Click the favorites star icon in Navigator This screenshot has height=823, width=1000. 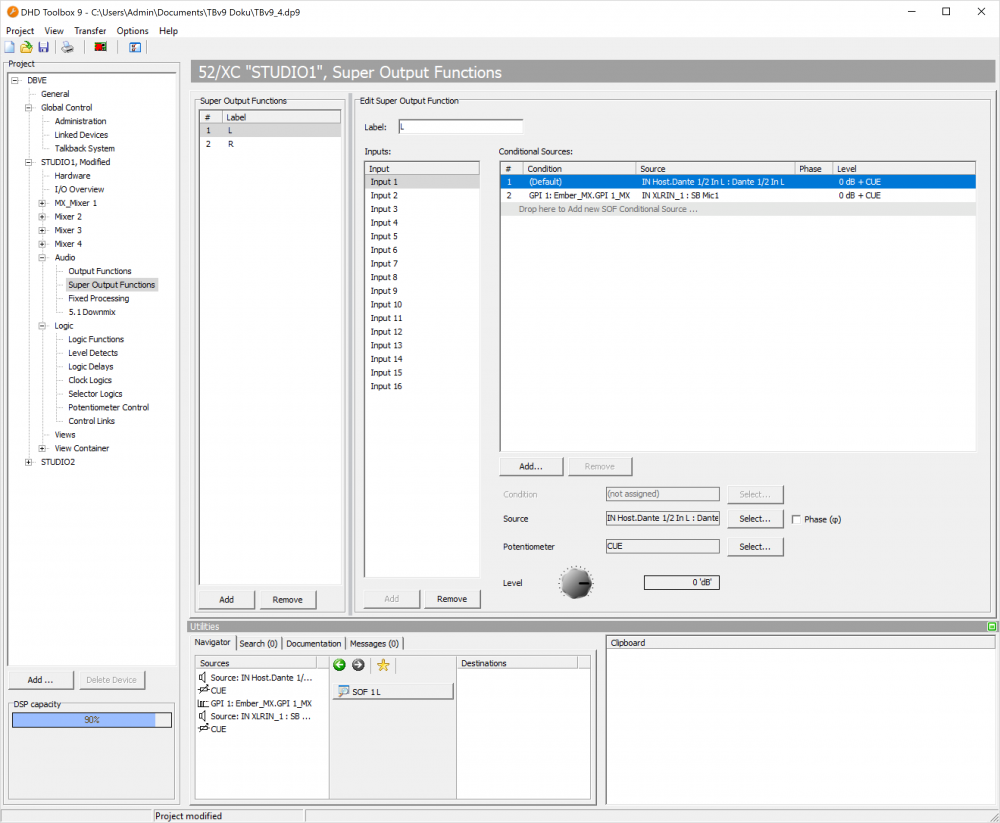pyautogui.click(x=383, y=665)
